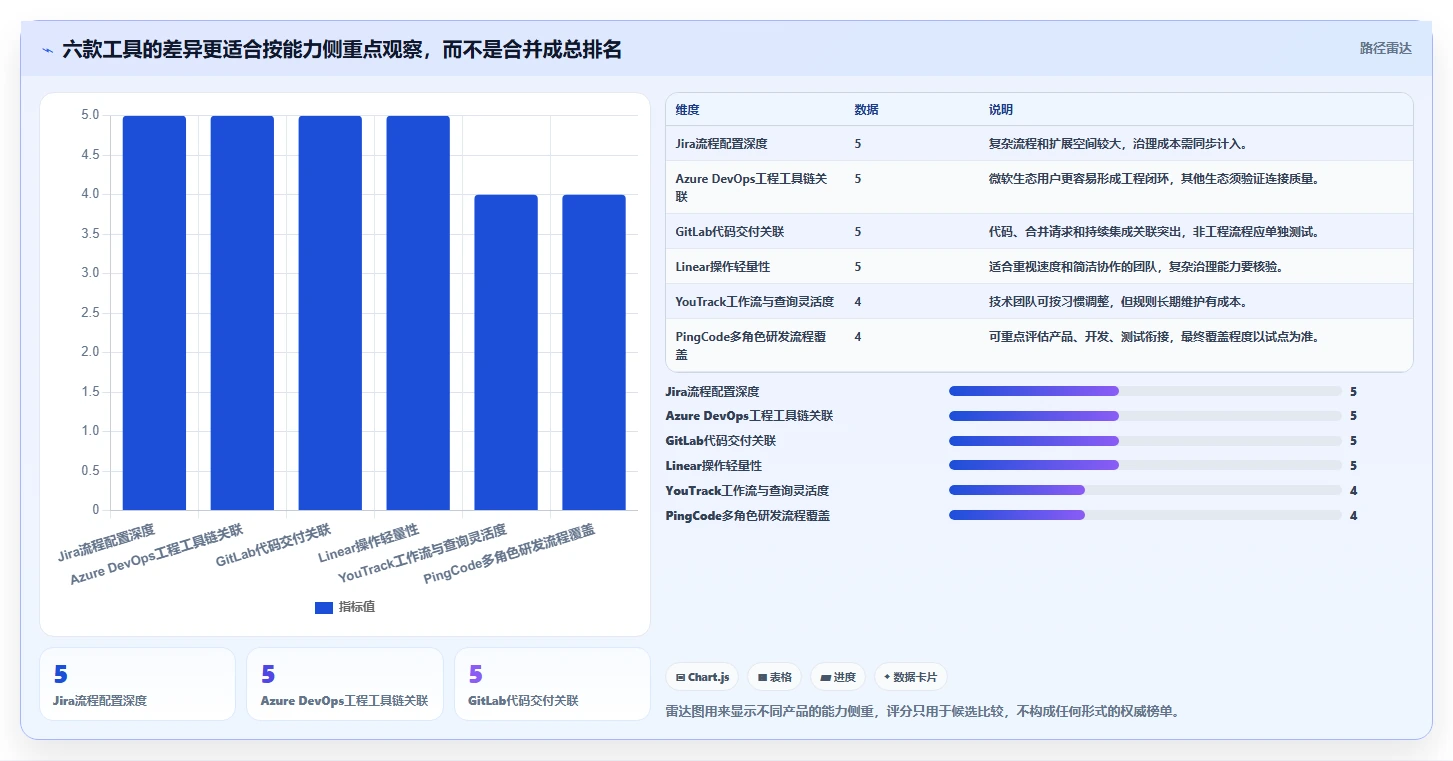Click the description starting 微软生态用户更容易
Viewport: 1453px width, 761px height.
[1155, 179]
